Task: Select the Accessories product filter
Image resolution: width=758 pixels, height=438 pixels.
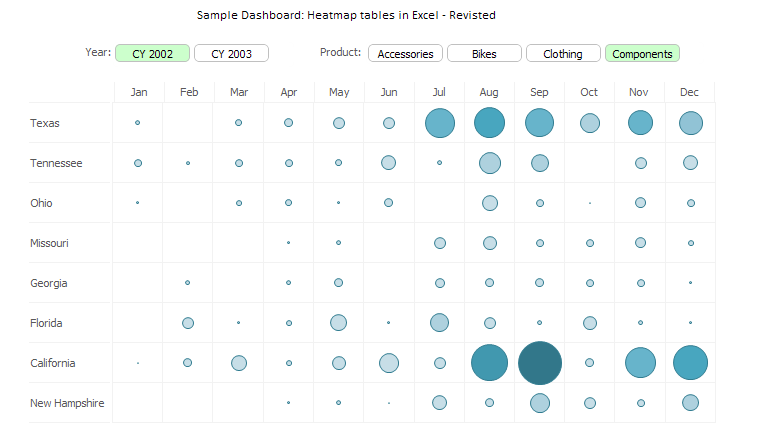Action: pyautogui.click(x=405, y=53)
